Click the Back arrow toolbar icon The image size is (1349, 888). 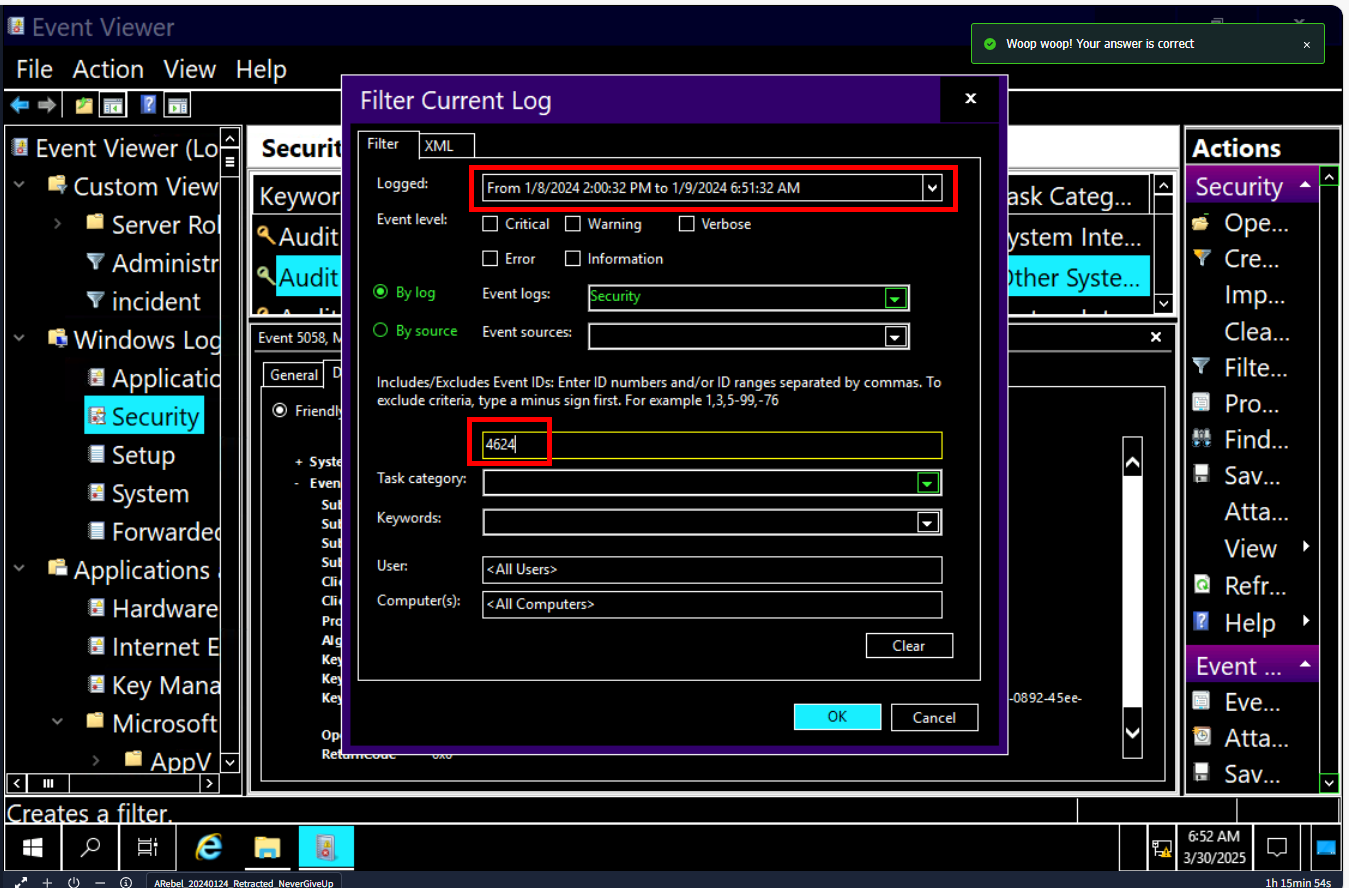click(19, 105)
